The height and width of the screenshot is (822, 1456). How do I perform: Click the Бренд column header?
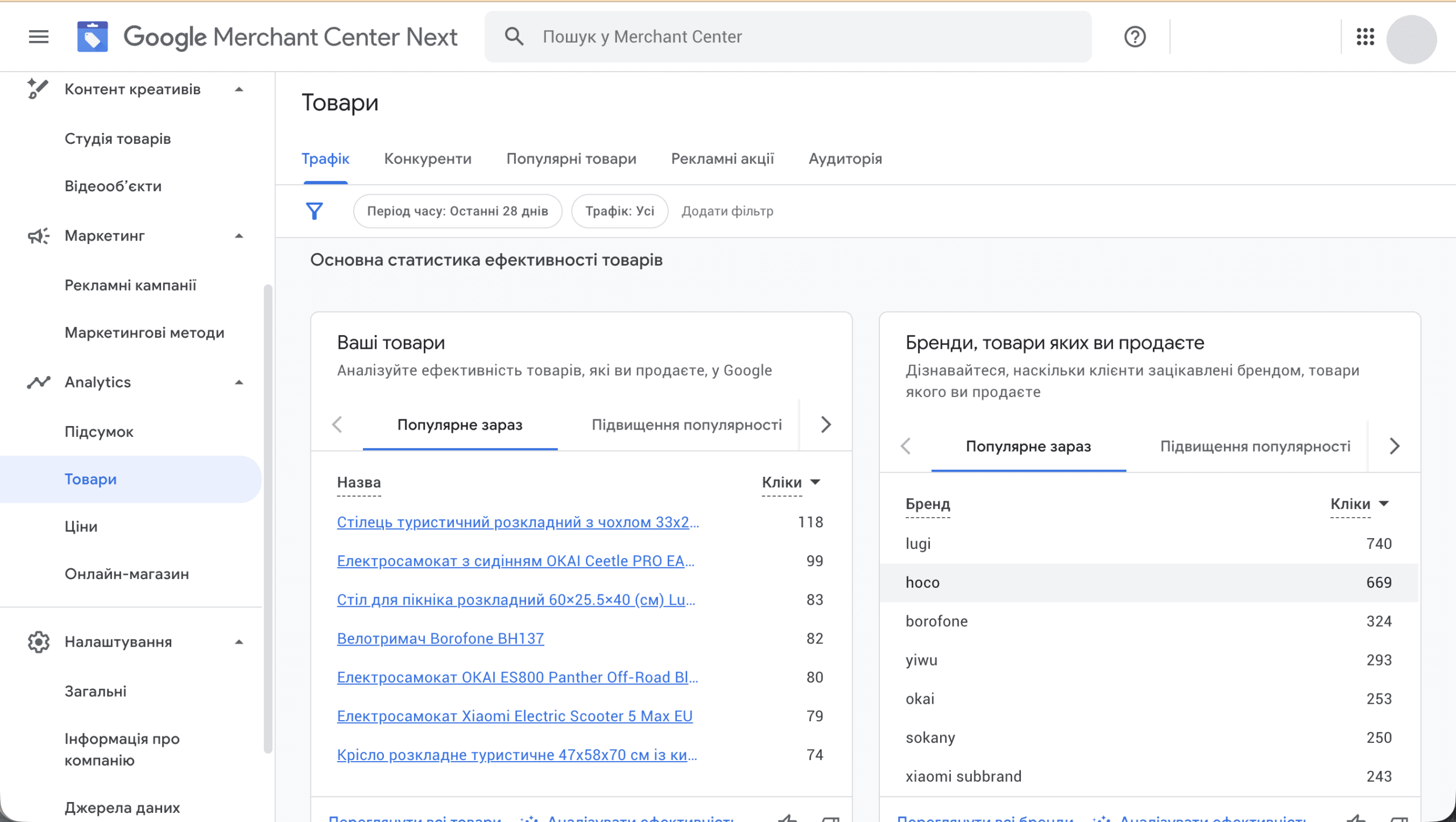pos(928,504)
